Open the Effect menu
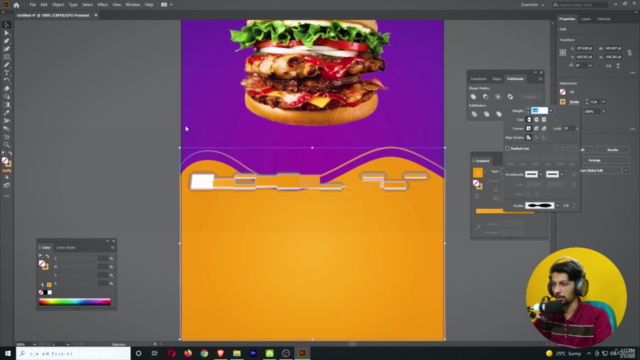 [x=102, y=5]
